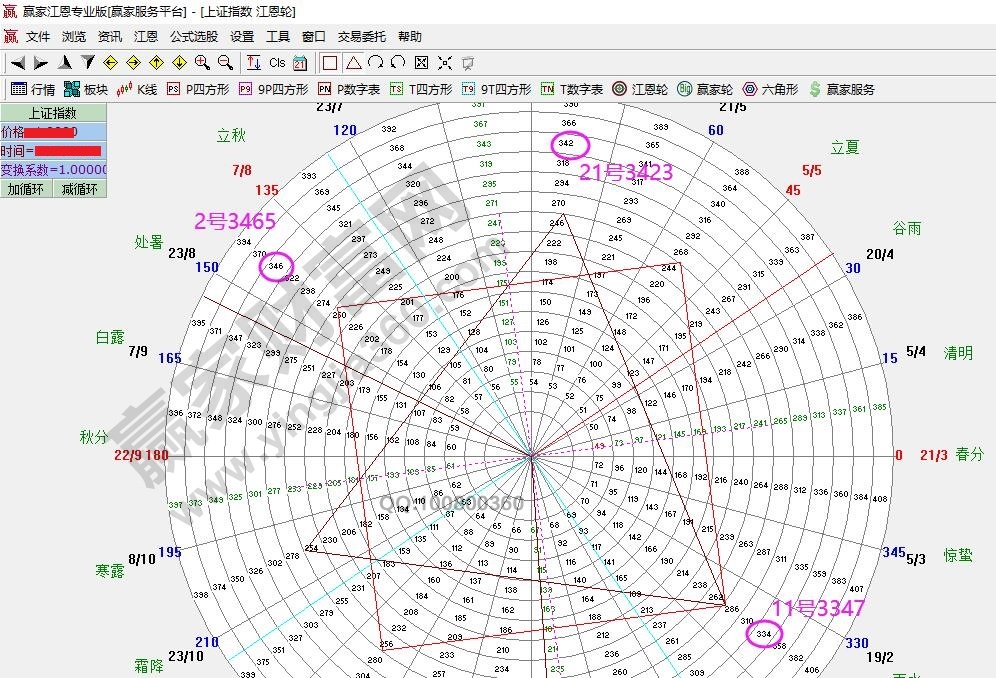Open the 公式选股 menu

pos(193,36)
